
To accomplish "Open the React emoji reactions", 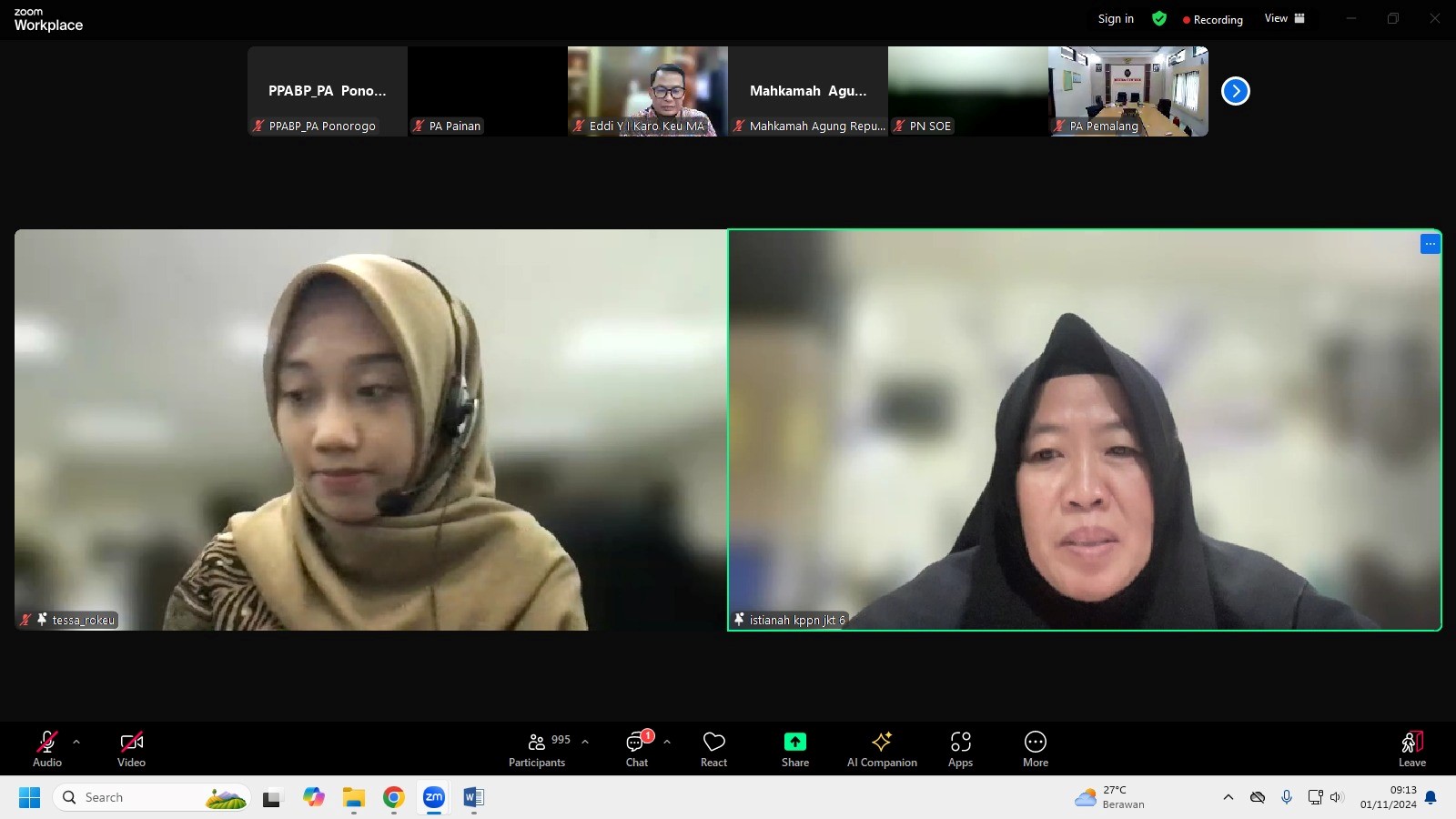I will tap(713, 749).
